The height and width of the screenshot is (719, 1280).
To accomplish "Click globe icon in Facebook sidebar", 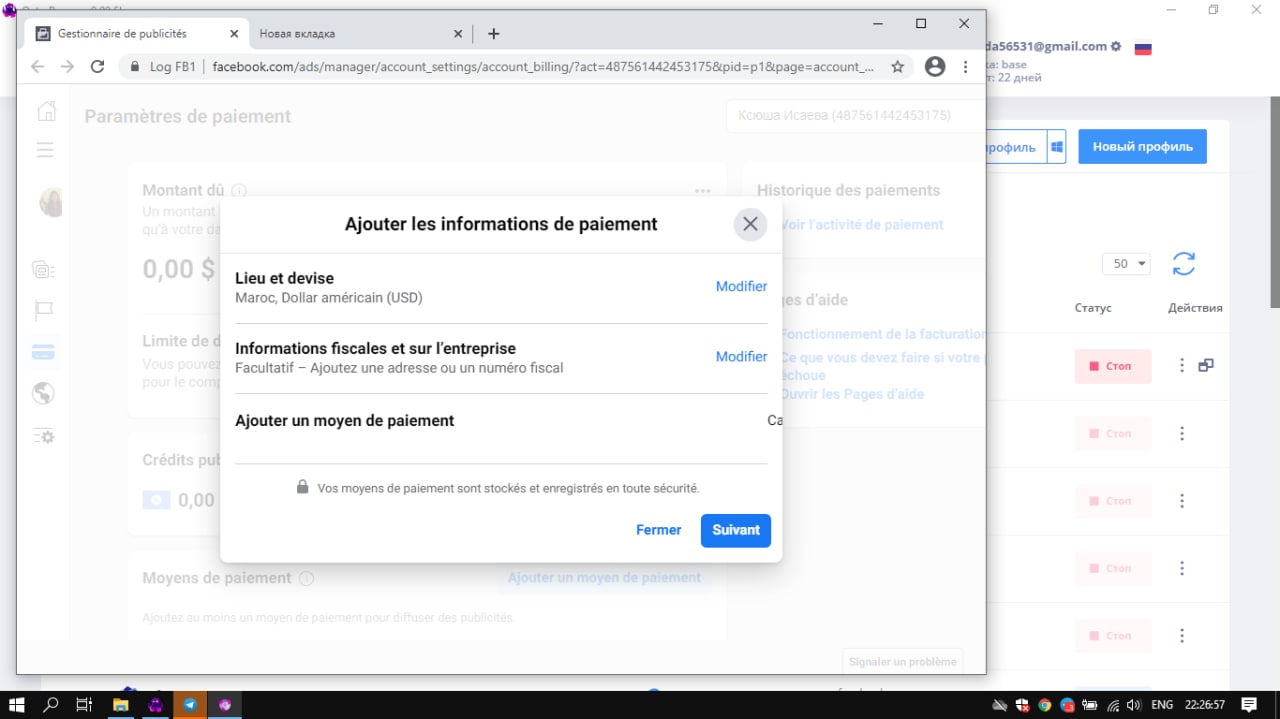I will click(x=43, y=394).
